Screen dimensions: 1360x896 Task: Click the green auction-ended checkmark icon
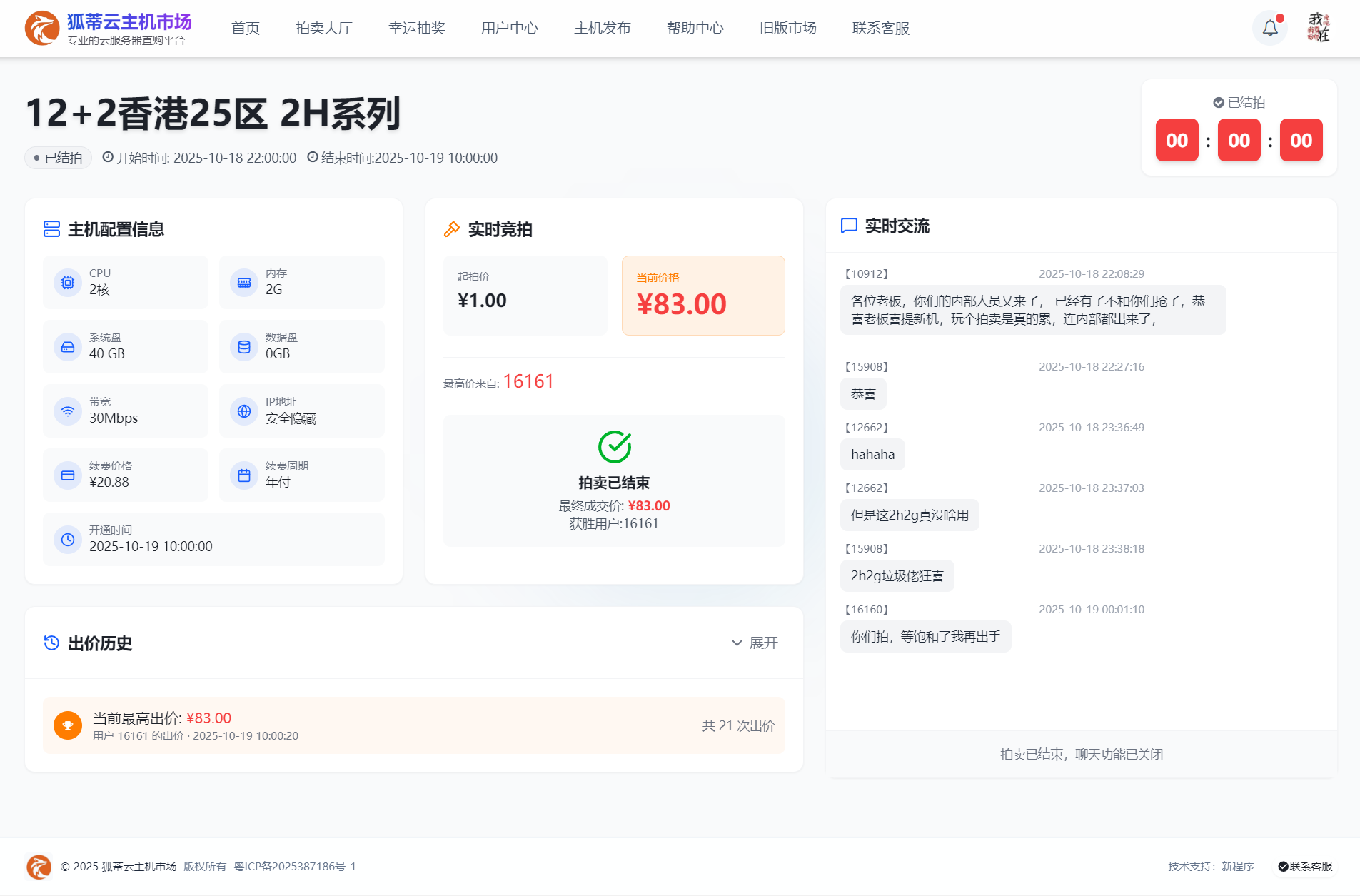[x=614, y=447]
